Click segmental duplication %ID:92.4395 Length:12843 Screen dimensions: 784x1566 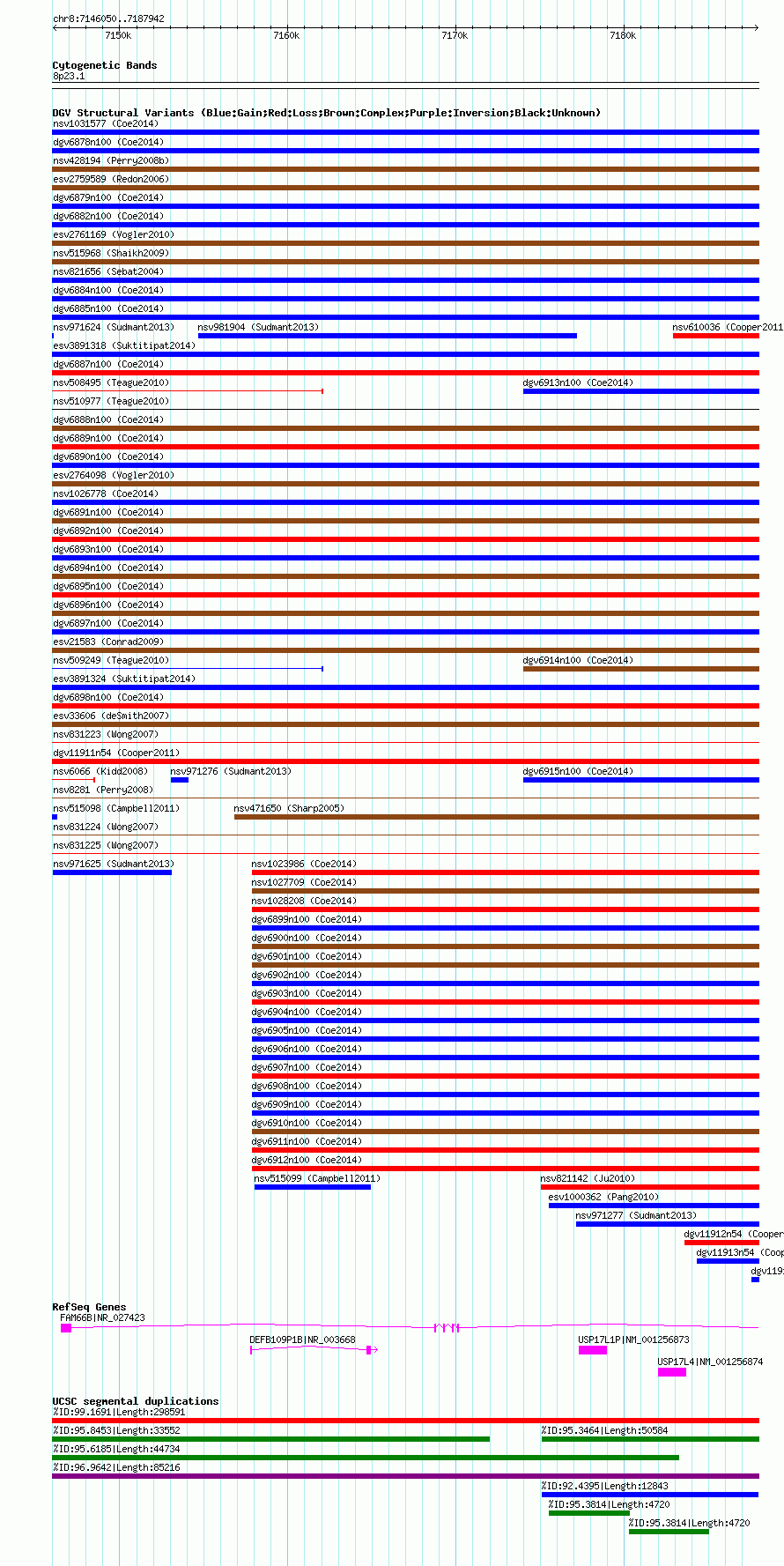click(604, 1486)
